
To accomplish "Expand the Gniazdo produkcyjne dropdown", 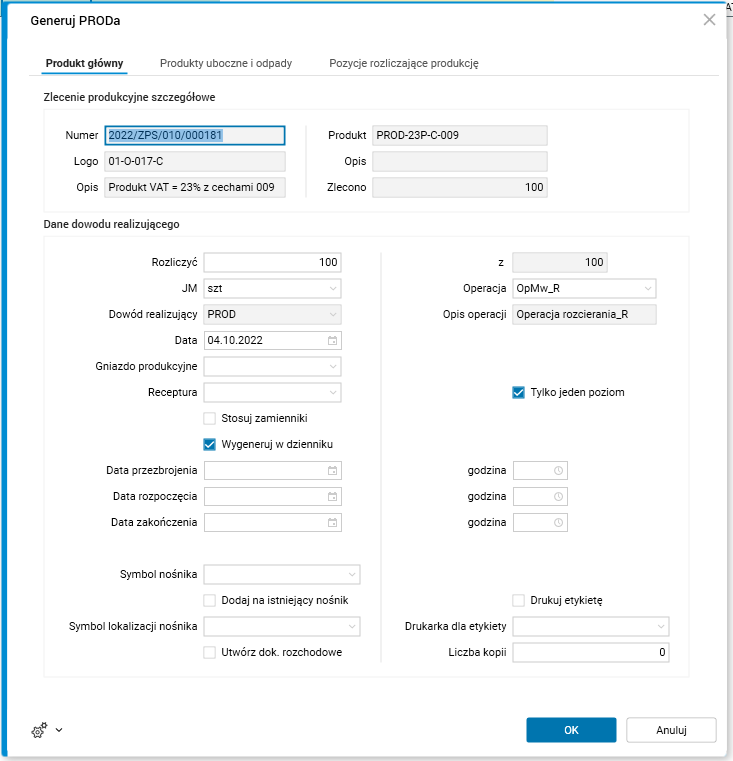I will 333,366.
